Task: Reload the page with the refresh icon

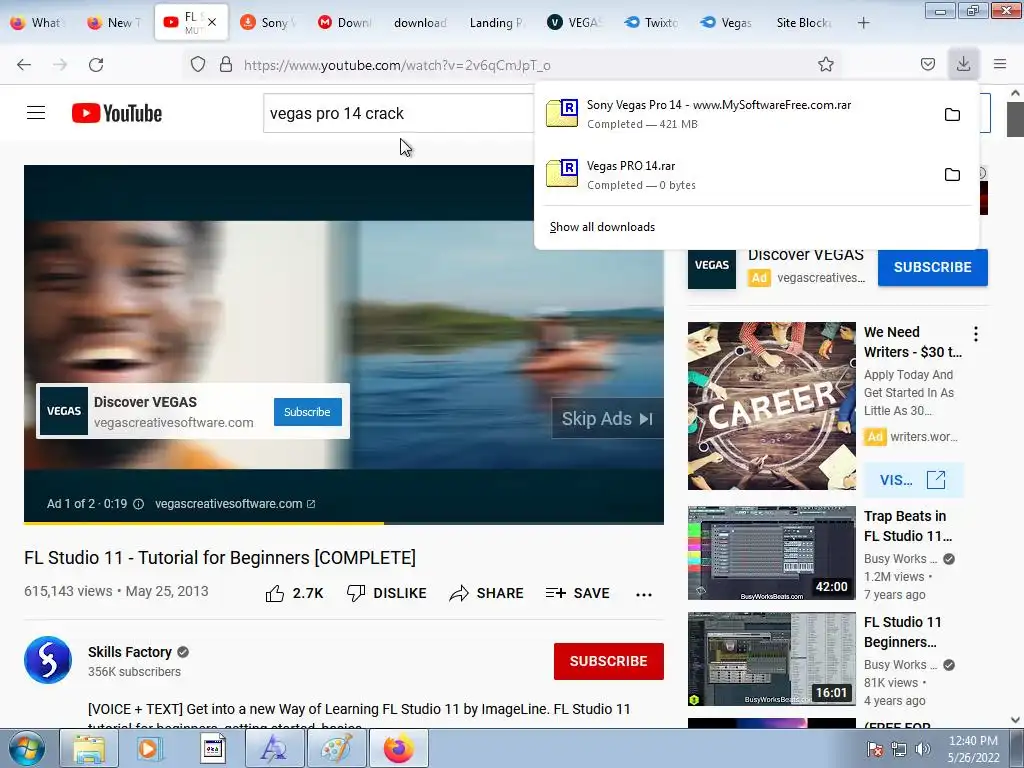Action: (96, 65)
